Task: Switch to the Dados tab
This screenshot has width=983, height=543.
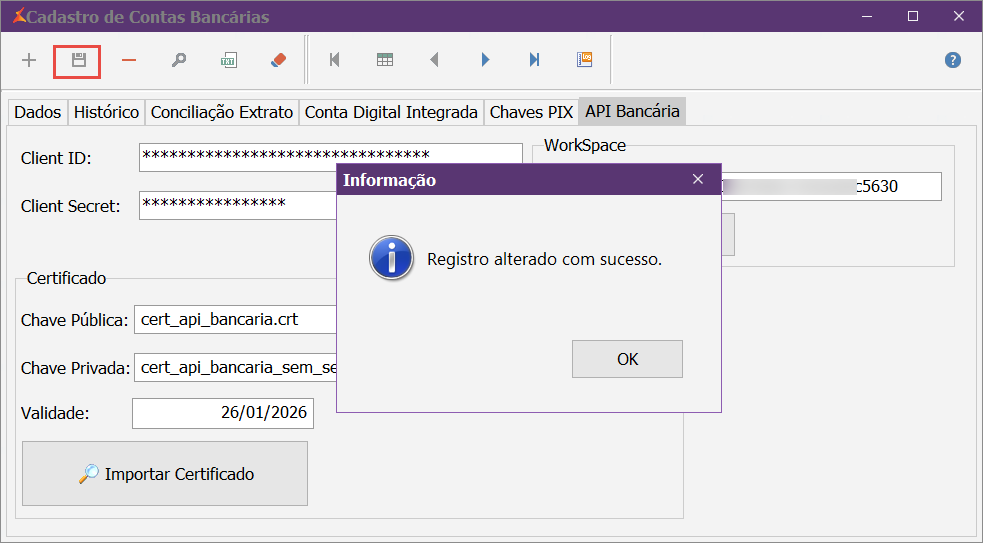Action: [38, 112]
